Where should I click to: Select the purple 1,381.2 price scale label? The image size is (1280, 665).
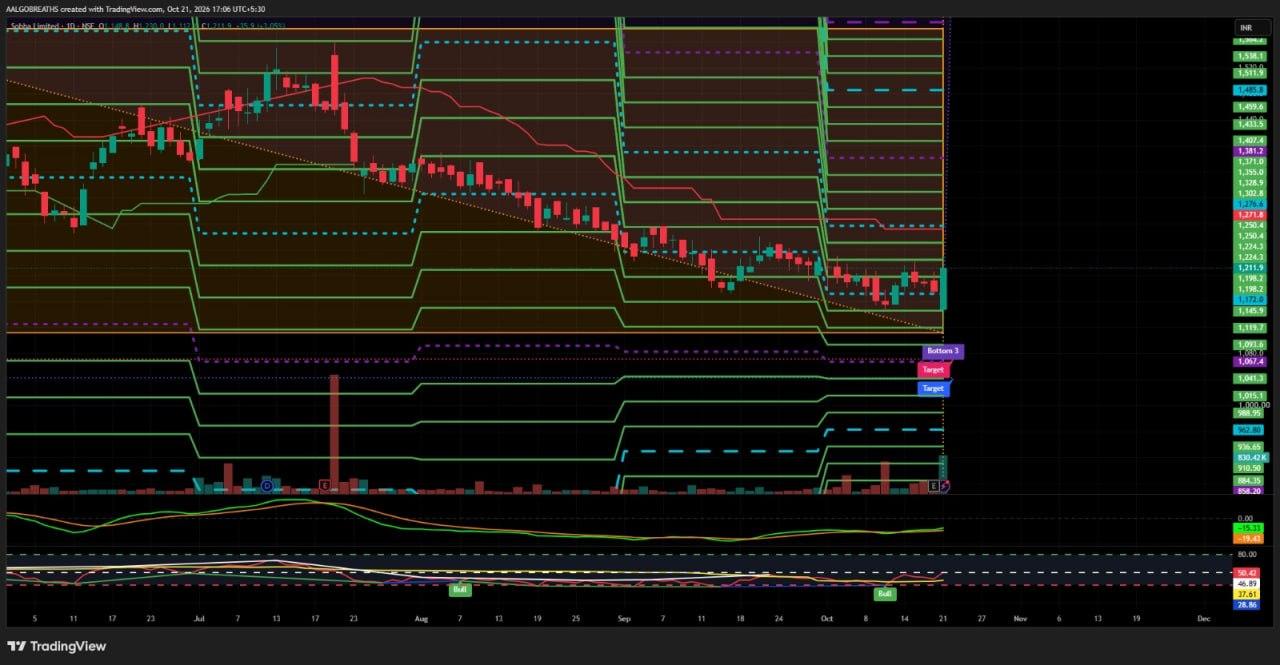point(1250,151)
